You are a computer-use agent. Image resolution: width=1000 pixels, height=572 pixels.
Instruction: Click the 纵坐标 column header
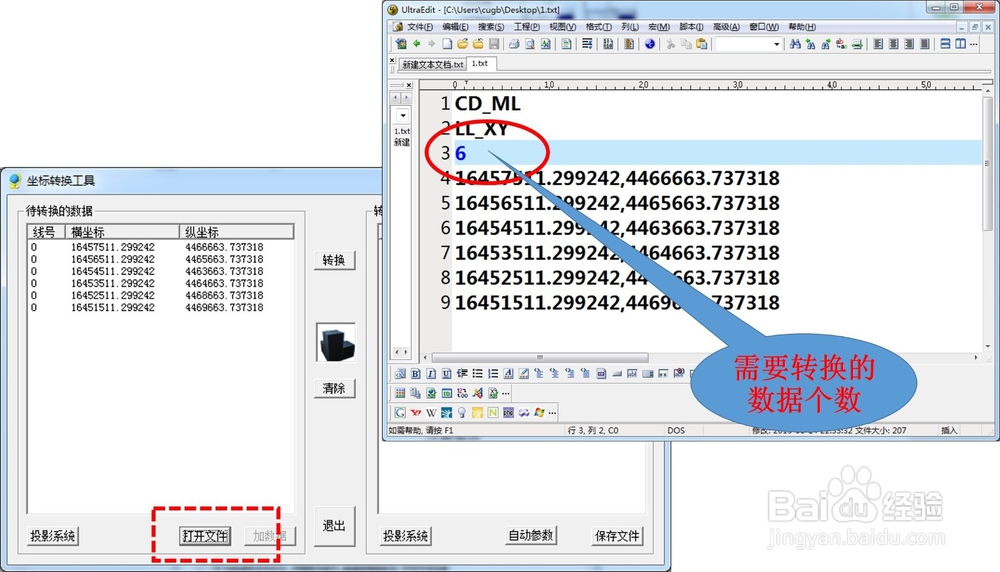click(x=237, y=231)
